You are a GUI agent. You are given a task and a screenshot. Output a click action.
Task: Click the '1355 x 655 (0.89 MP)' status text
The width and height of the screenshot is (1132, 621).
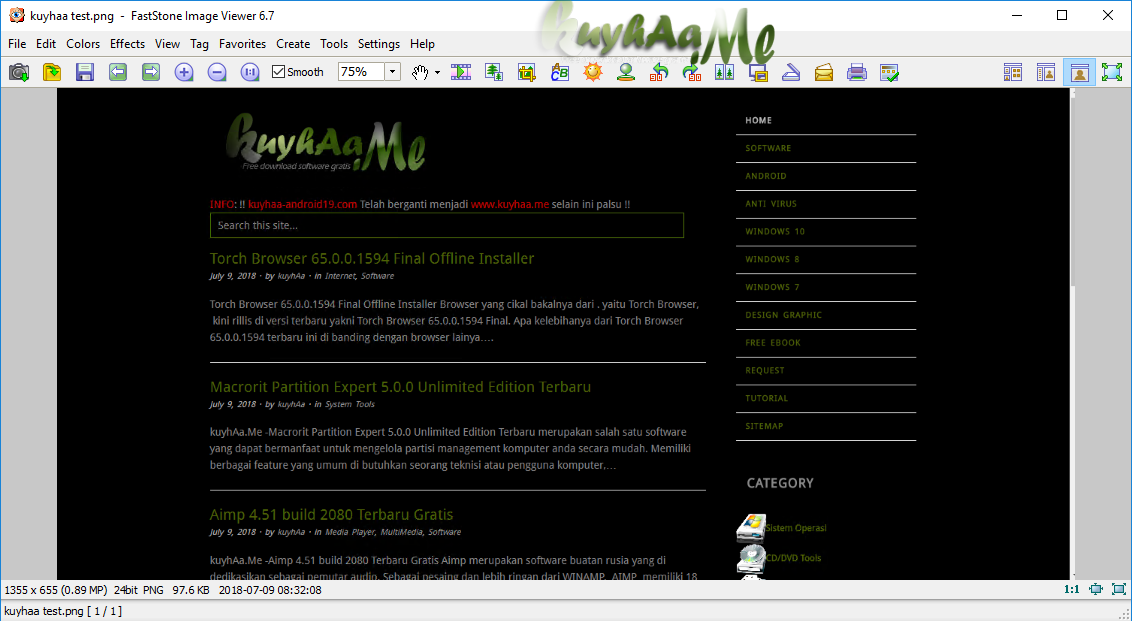point(56,590)
